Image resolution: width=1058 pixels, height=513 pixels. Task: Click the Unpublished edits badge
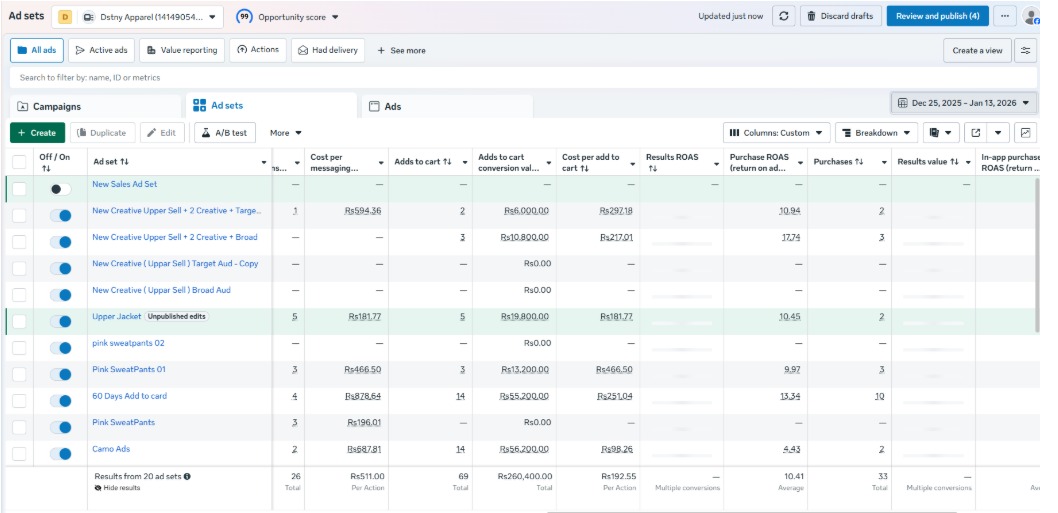(177, 317)
